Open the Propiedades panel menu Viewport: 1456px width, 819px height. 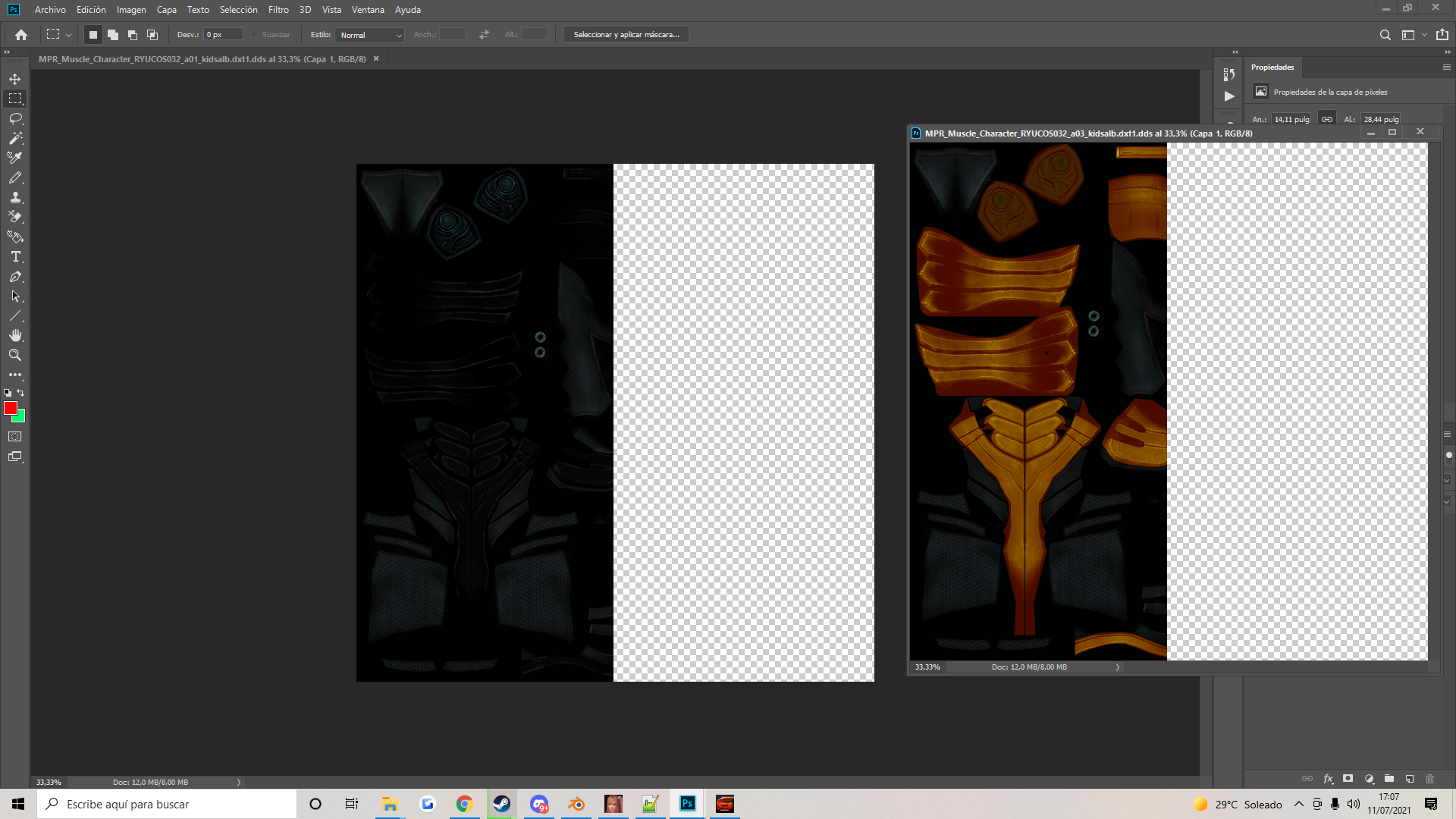tap(1446, 67)
